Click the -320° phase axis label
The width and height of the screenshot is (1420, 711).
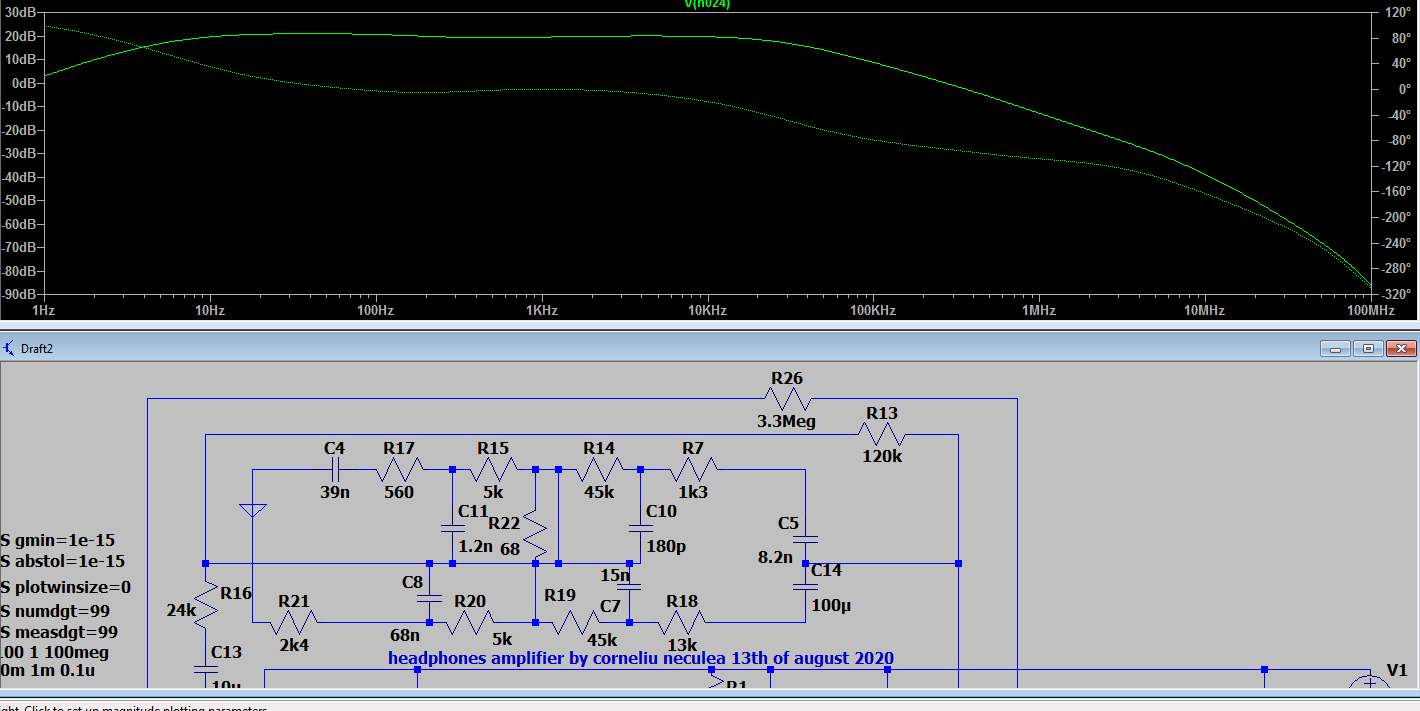click(1396, 295)
